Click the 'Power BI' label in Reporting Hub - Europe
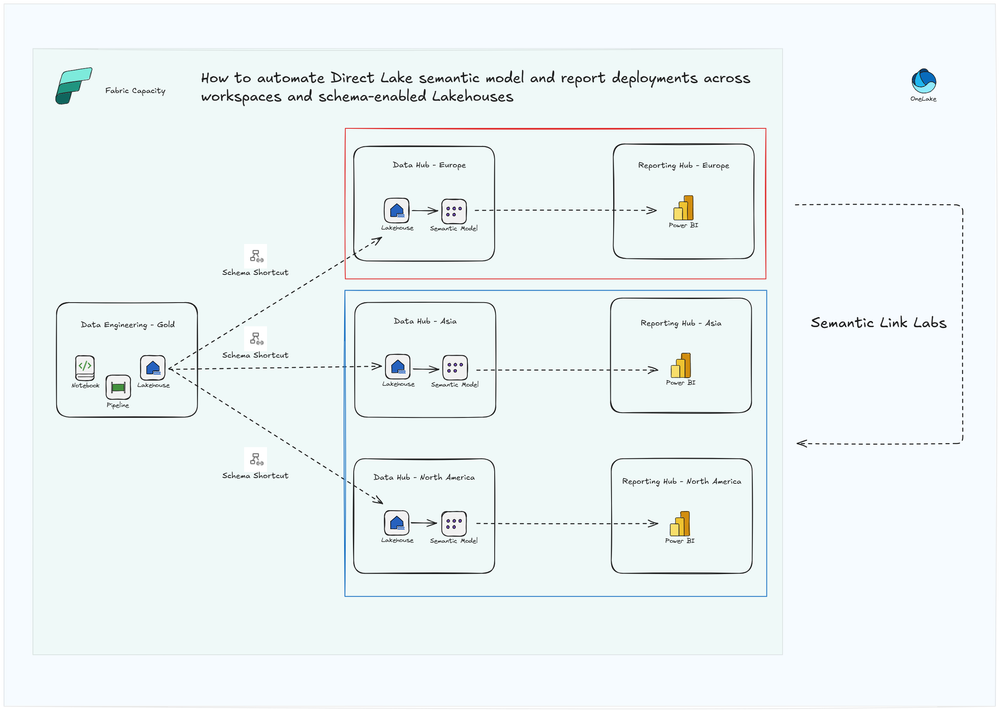This screenshot has height=710, width=999. pyautogui.click(x=683, y=225)
